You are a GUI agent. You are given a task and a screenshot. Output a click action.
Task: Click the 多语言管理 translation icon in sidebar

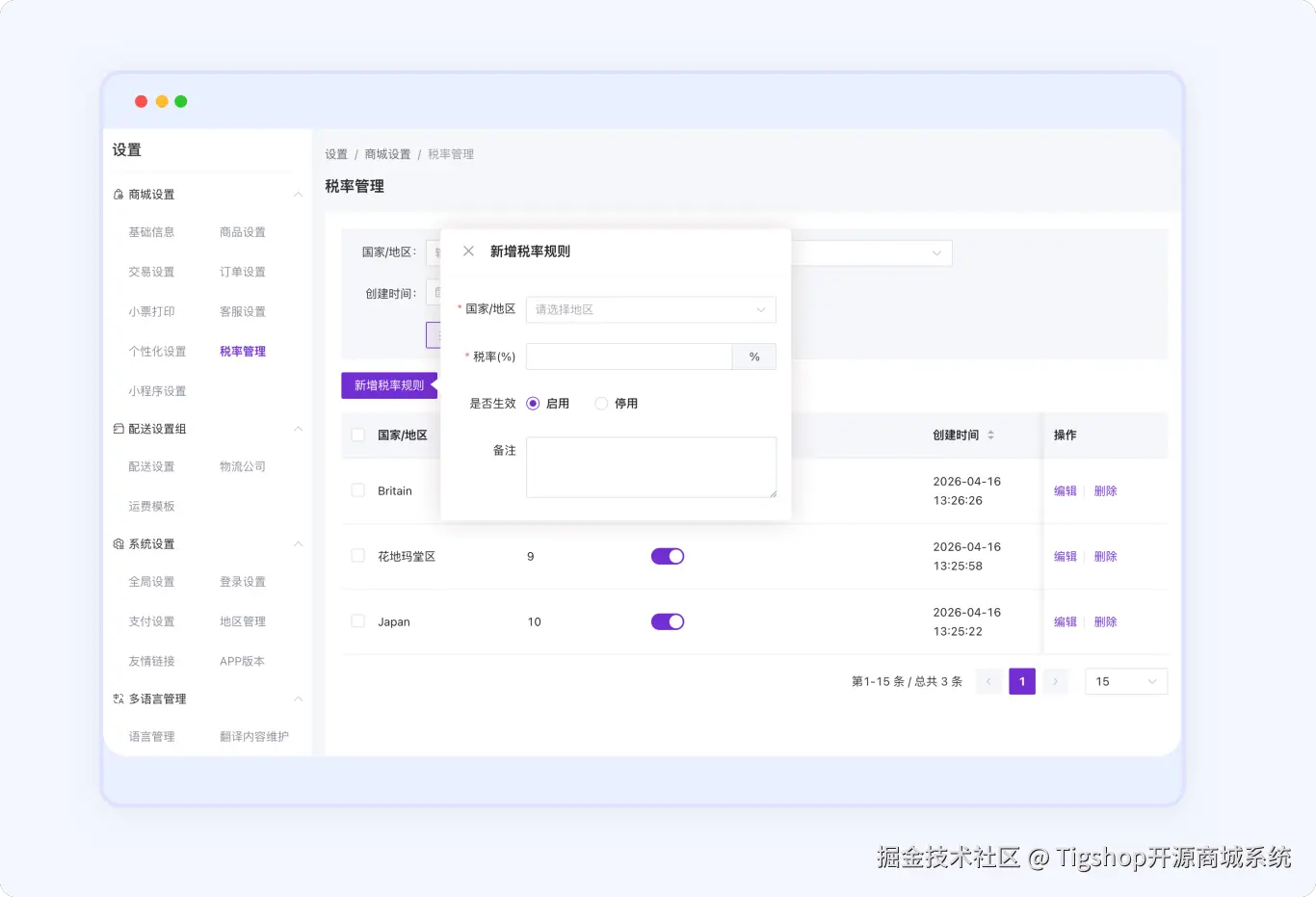click(x=118, y=699)
